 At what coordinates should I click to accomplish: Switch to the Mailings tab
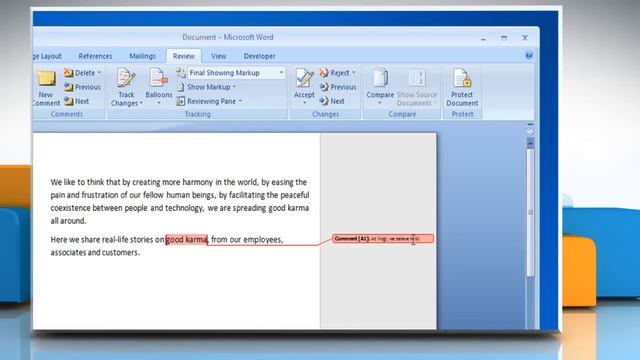tap(142, 56)
